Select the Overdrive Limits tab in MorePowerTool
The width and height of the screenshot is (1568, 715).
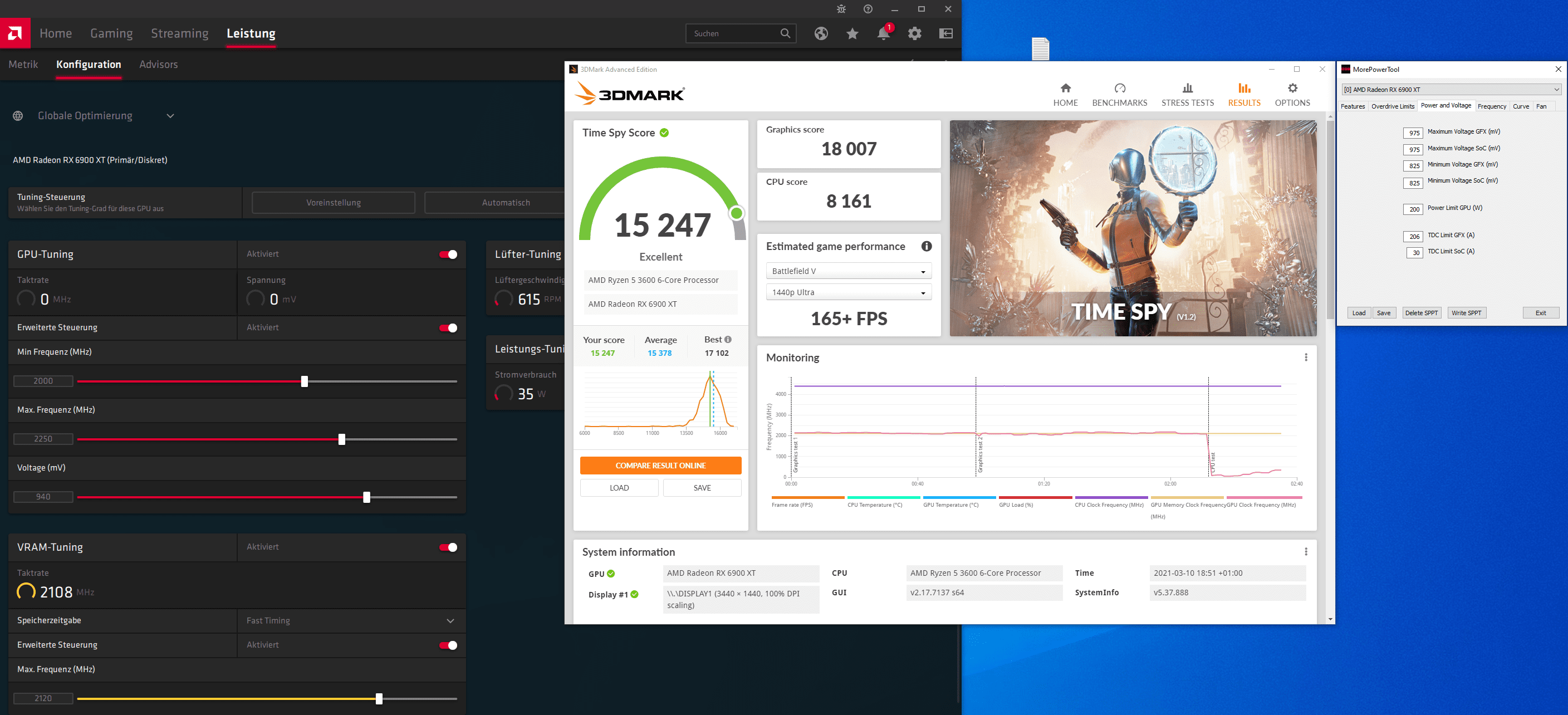(x=1392, y=106)
